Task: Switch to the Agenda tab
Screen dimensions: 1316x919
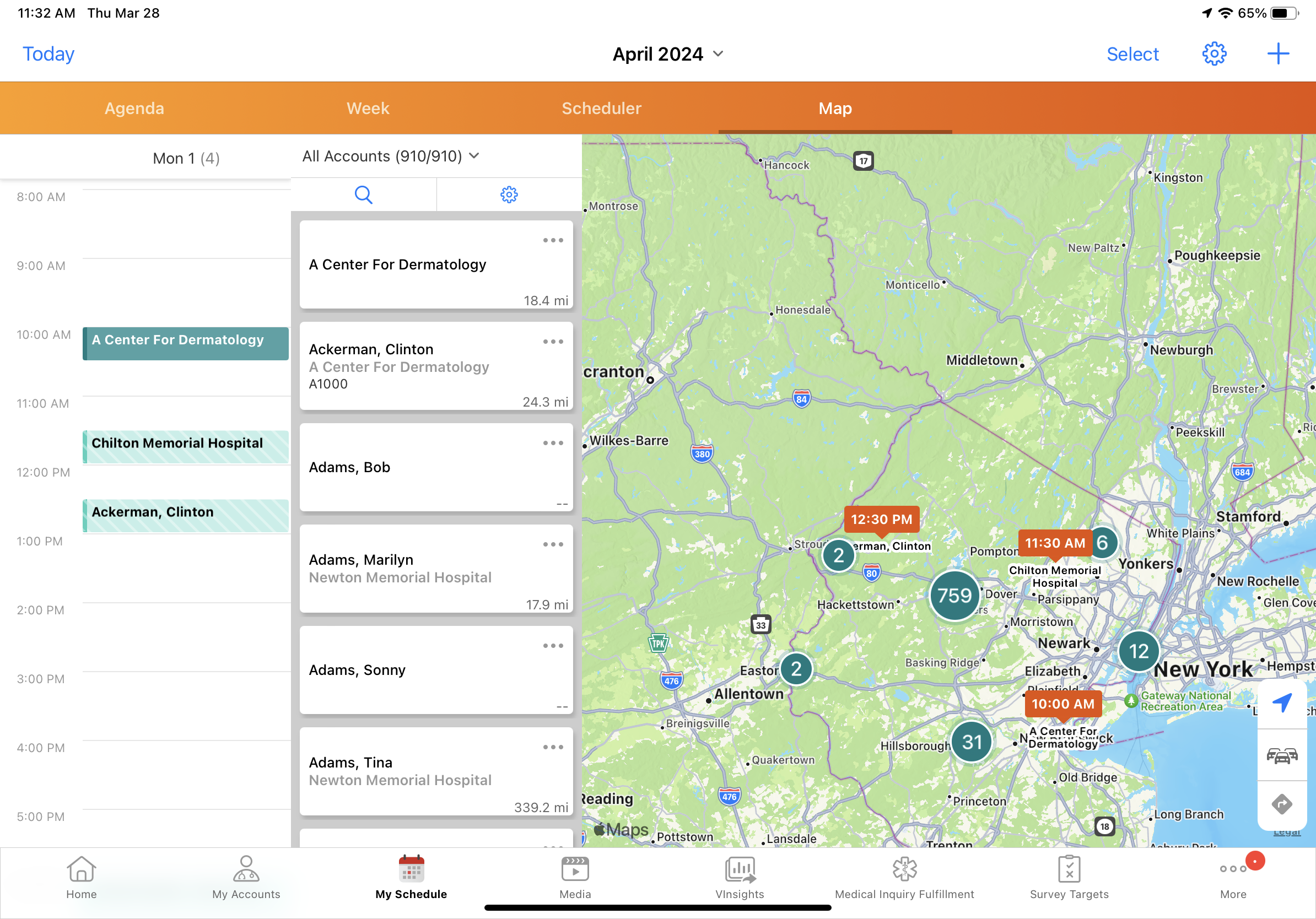Action: (134, 109)
